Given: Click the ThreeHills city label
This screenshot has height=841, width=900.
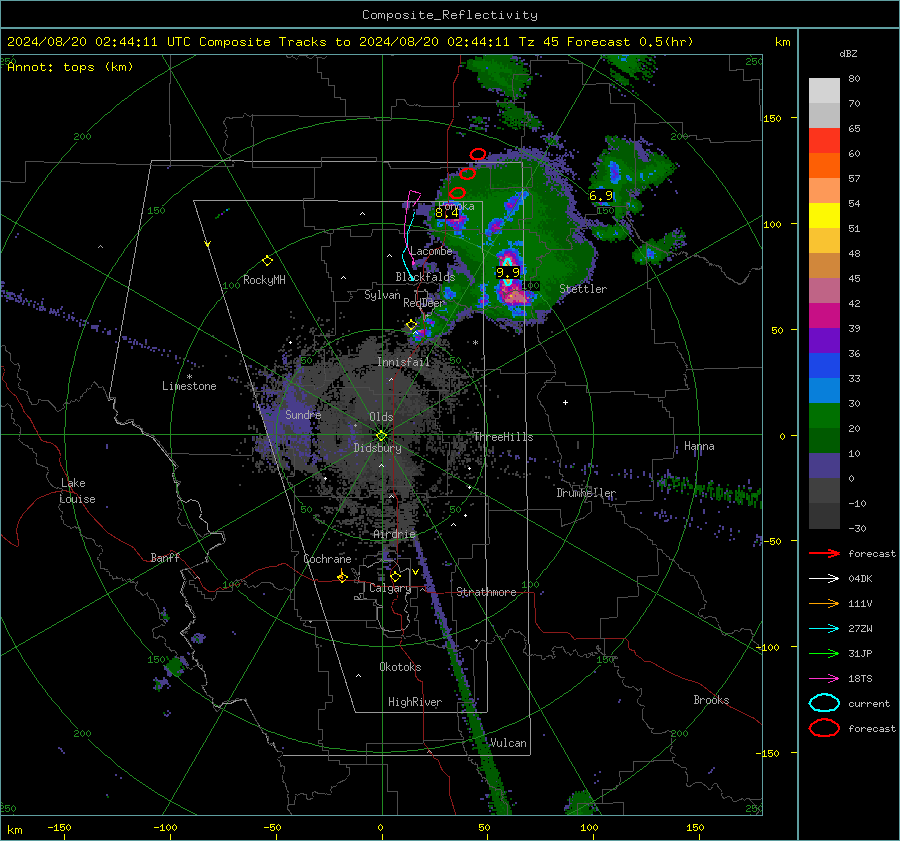Looking at the screenshot, I should click(x=503, y=437).
